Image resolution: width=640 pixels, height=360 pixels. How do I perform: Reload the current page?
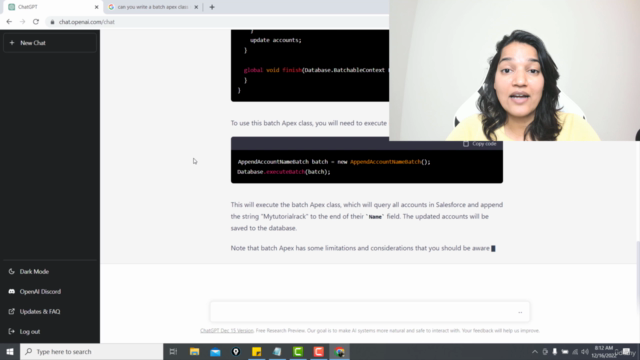36,22
